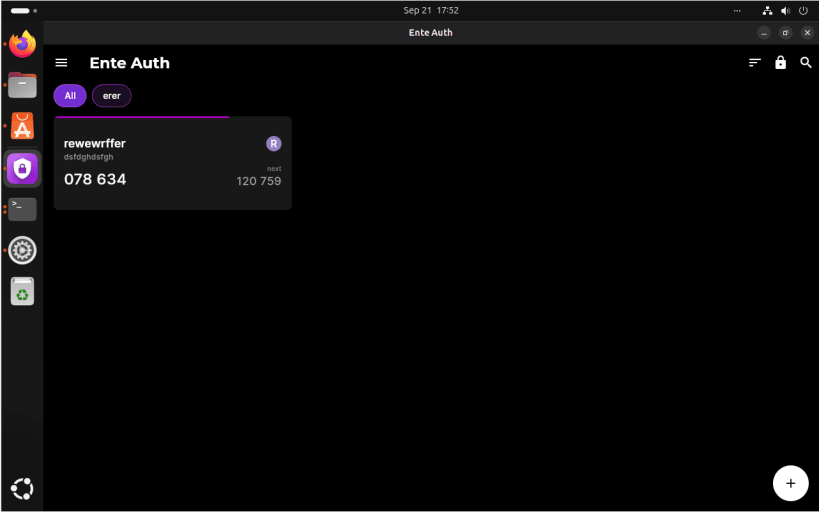The height and width of the screenshot is (512, 819).
Task: Click the dsfdghdsfgh account subtitle
Action: (88, 157)
